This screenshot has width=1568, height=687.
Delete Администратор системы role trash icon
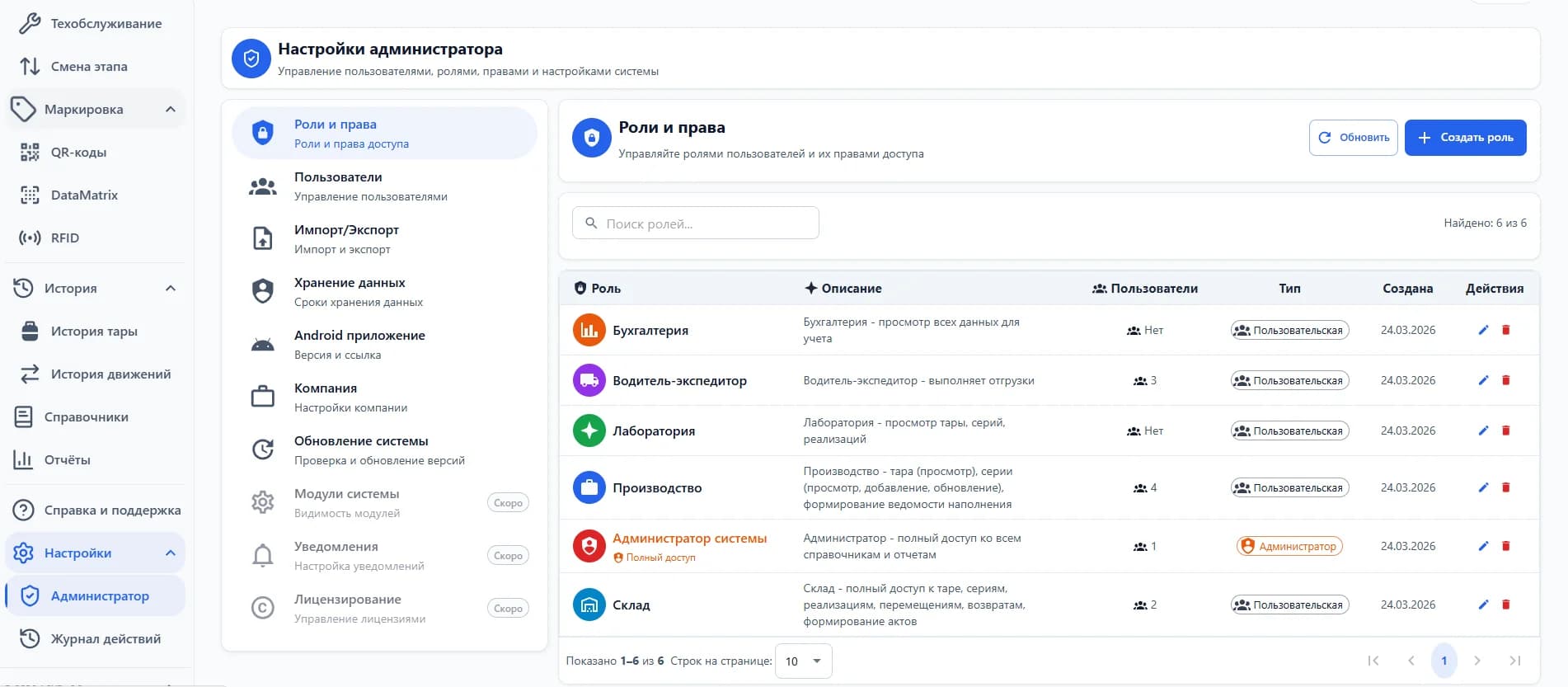[1505, 546]
